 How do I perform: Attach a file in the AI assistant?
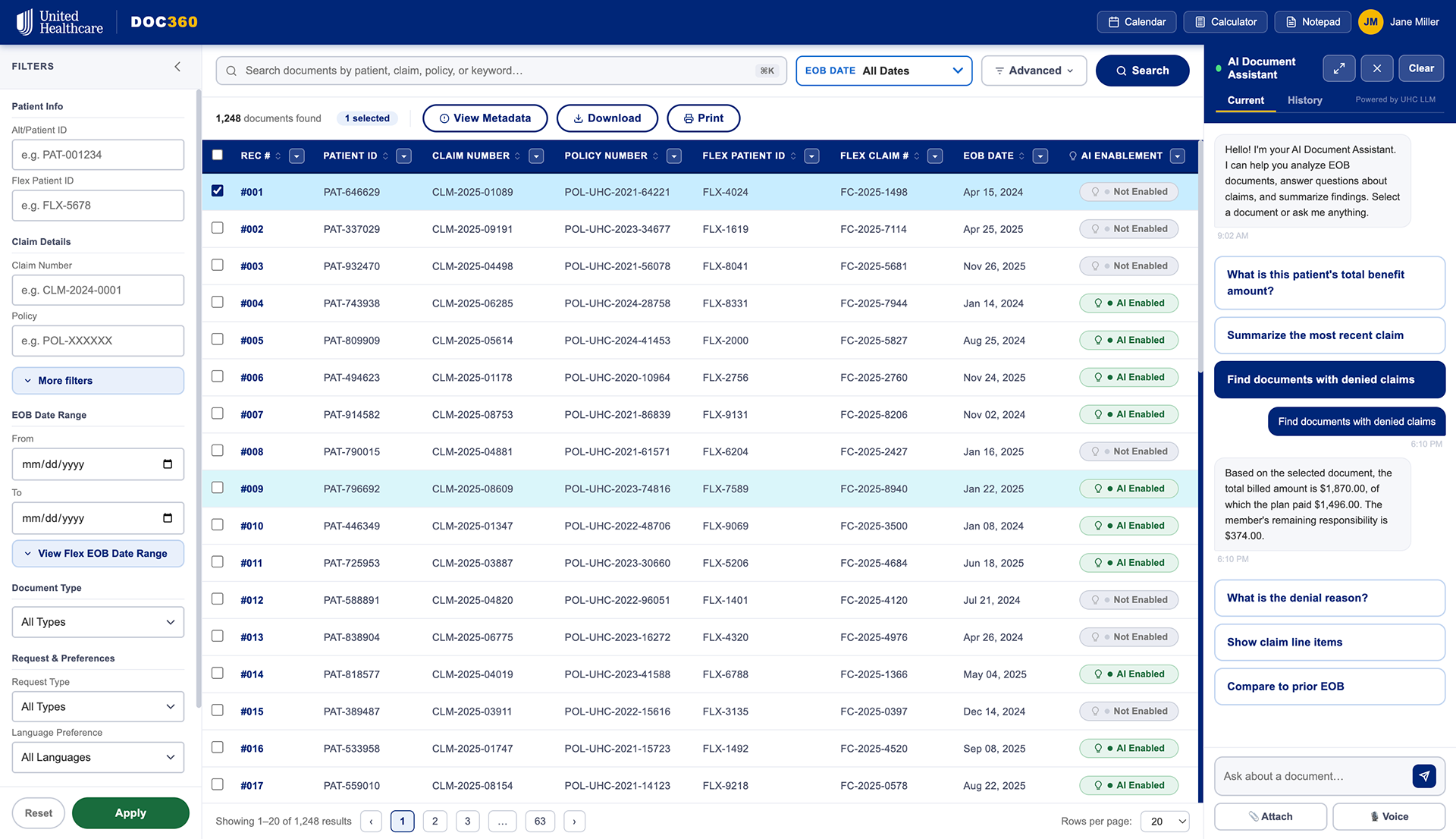pyautogui.click(x=1270, y=816)
